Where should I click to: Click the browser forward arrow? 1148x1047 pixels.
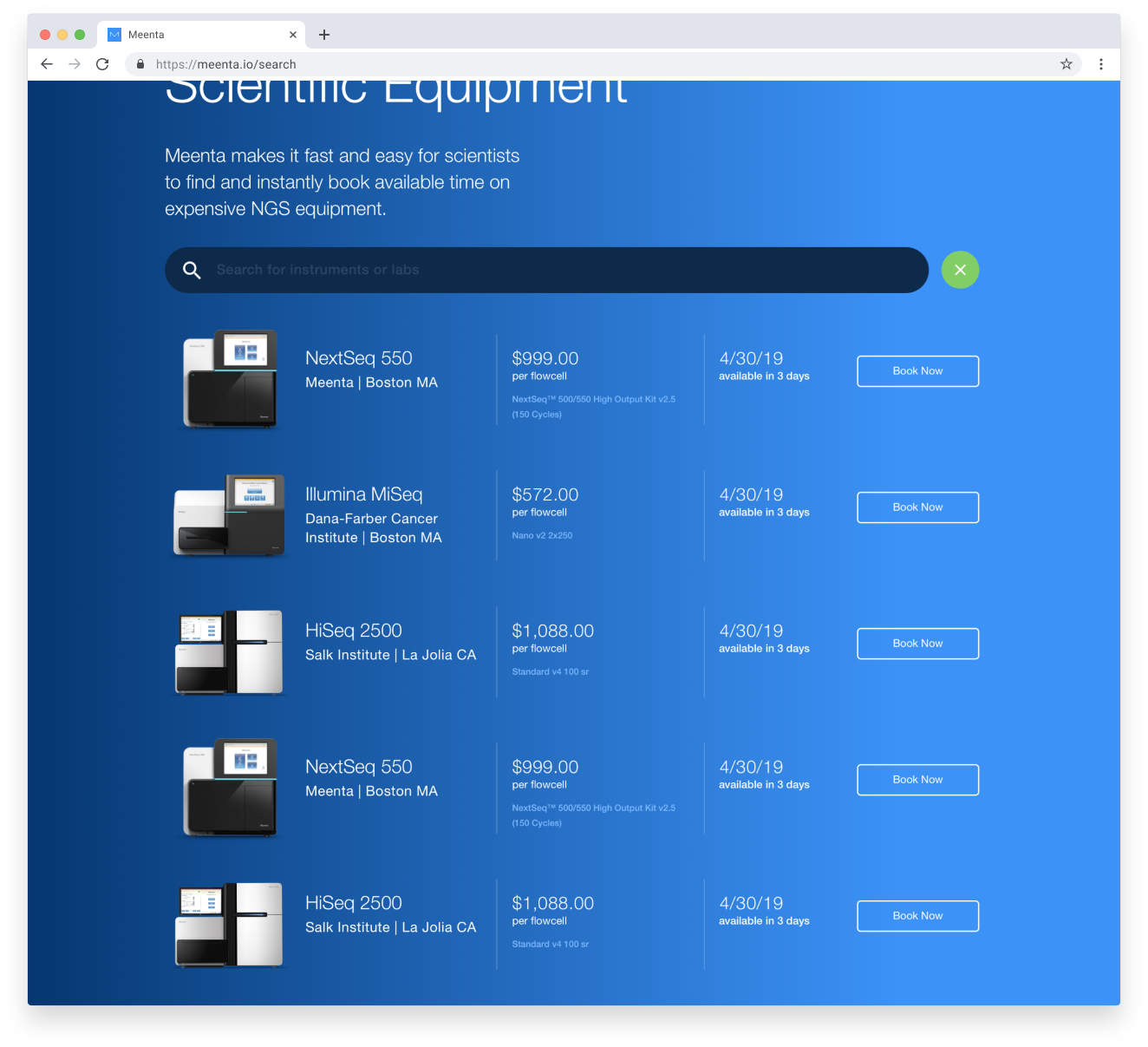[x=75, y=64]
